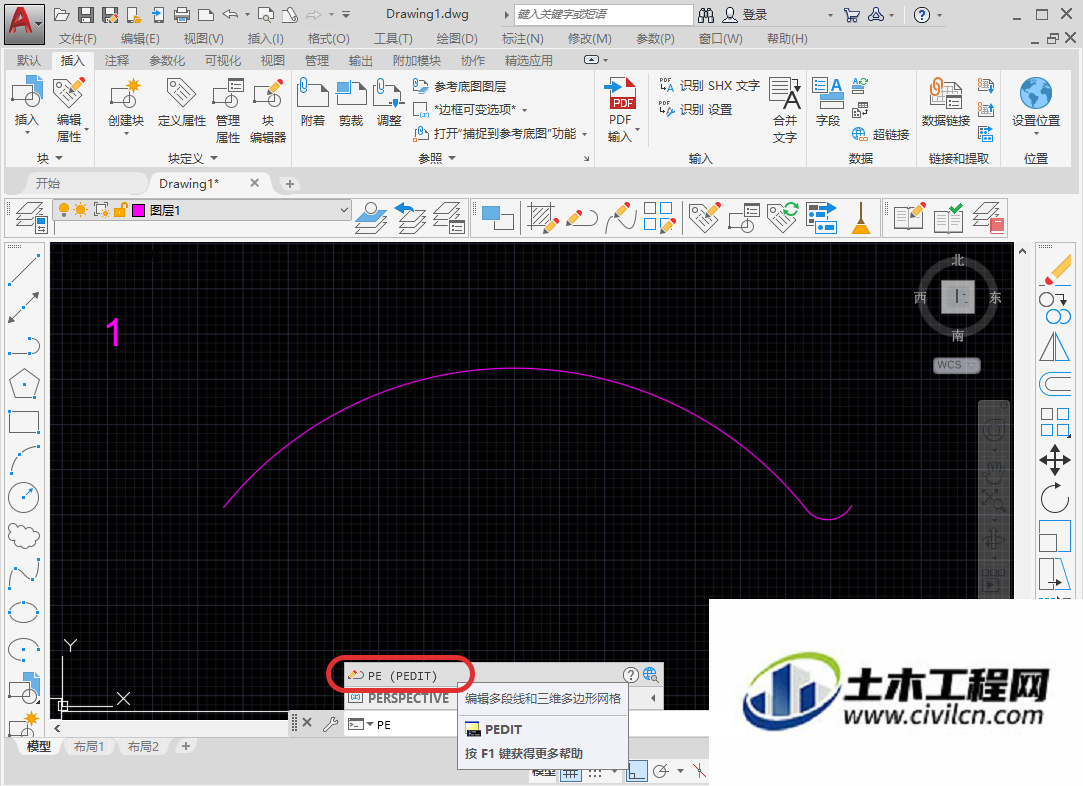1083x786 pixels.
Task: Select the Rotate tool in right toolbar
Action: click(1055, 497)
